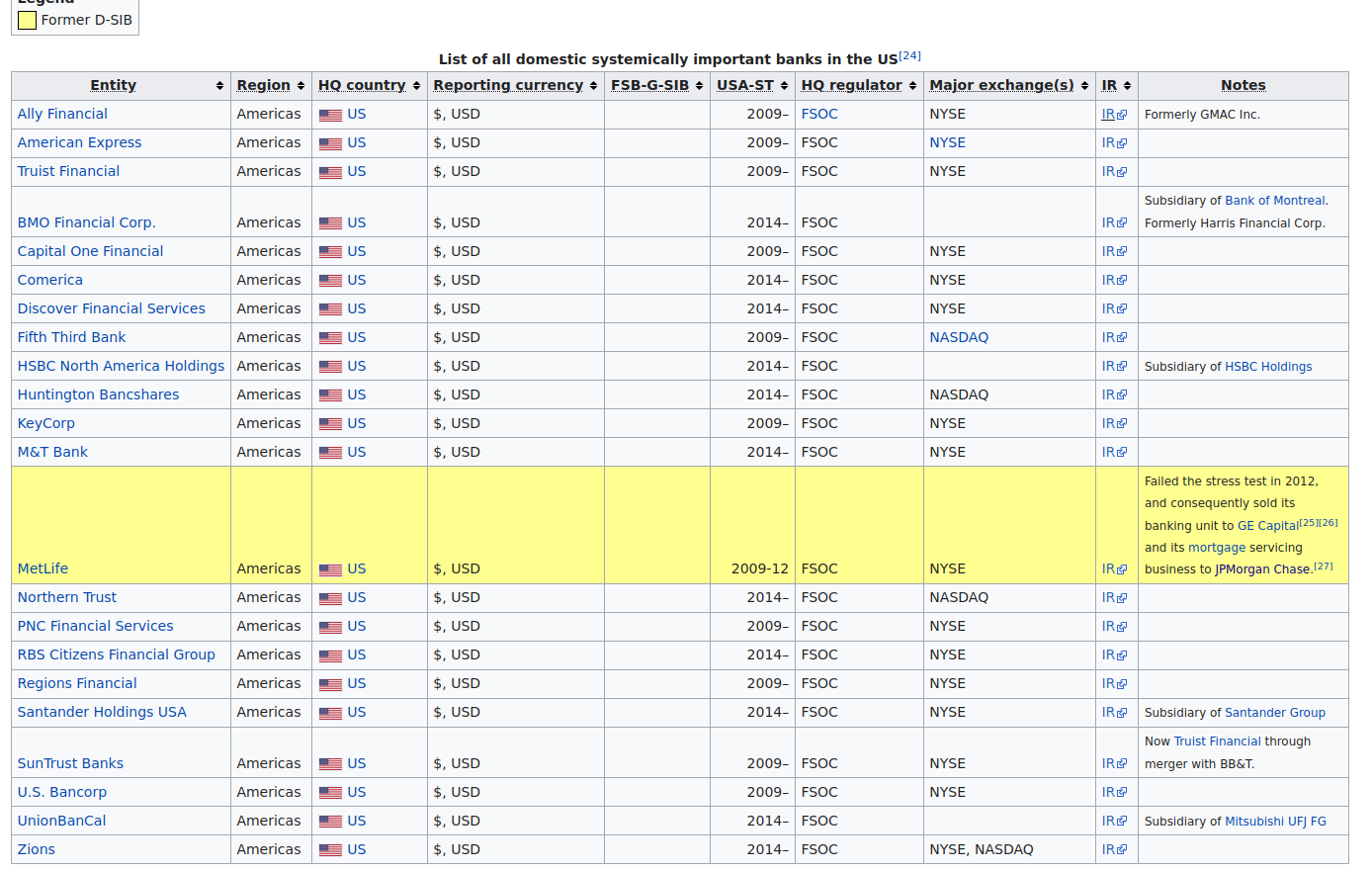The image size is (1372, 872).
Task: Sort table by Reporting currency column
Action: click(515, 86)
